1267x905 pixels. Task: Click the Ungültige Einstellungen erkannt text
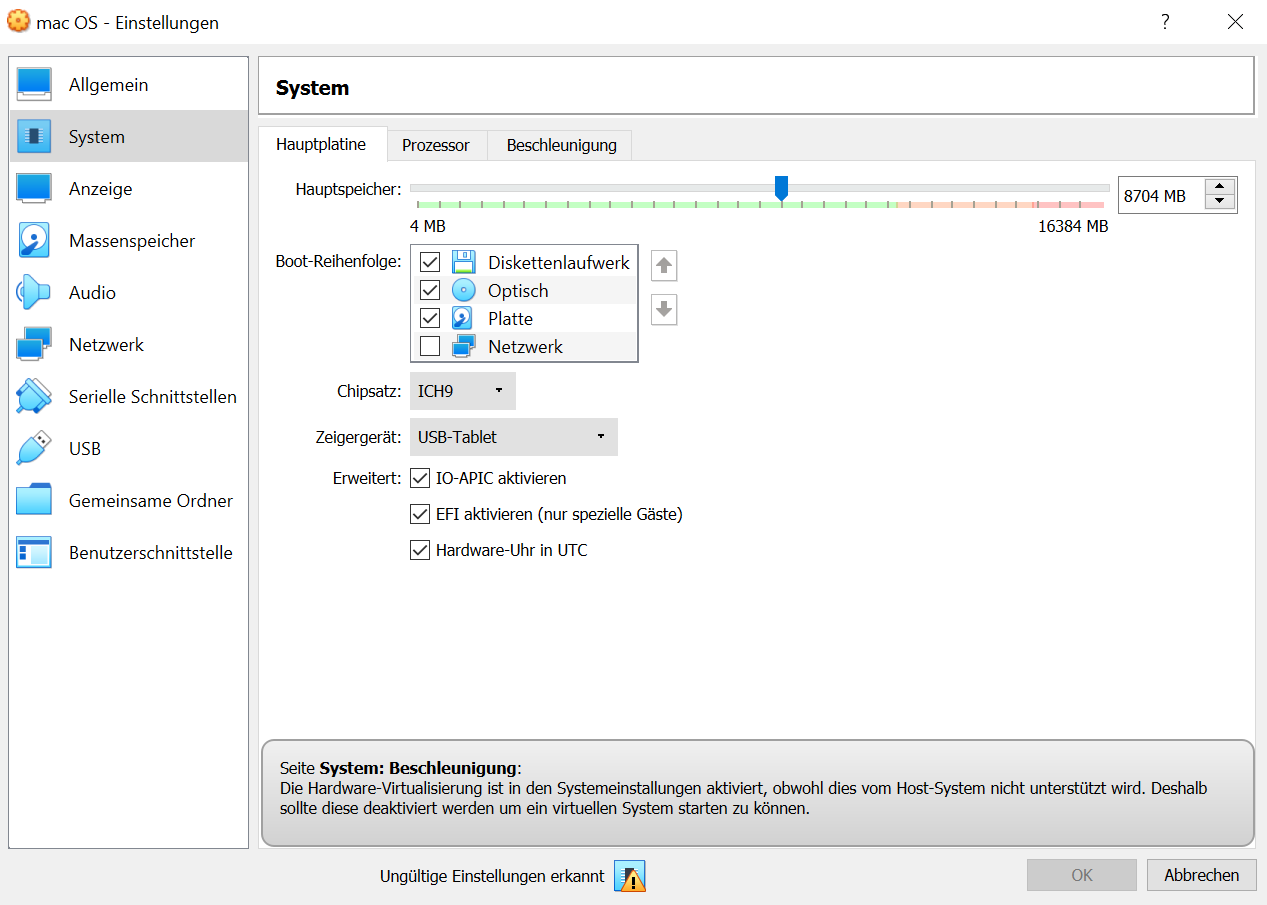[492, 876]
